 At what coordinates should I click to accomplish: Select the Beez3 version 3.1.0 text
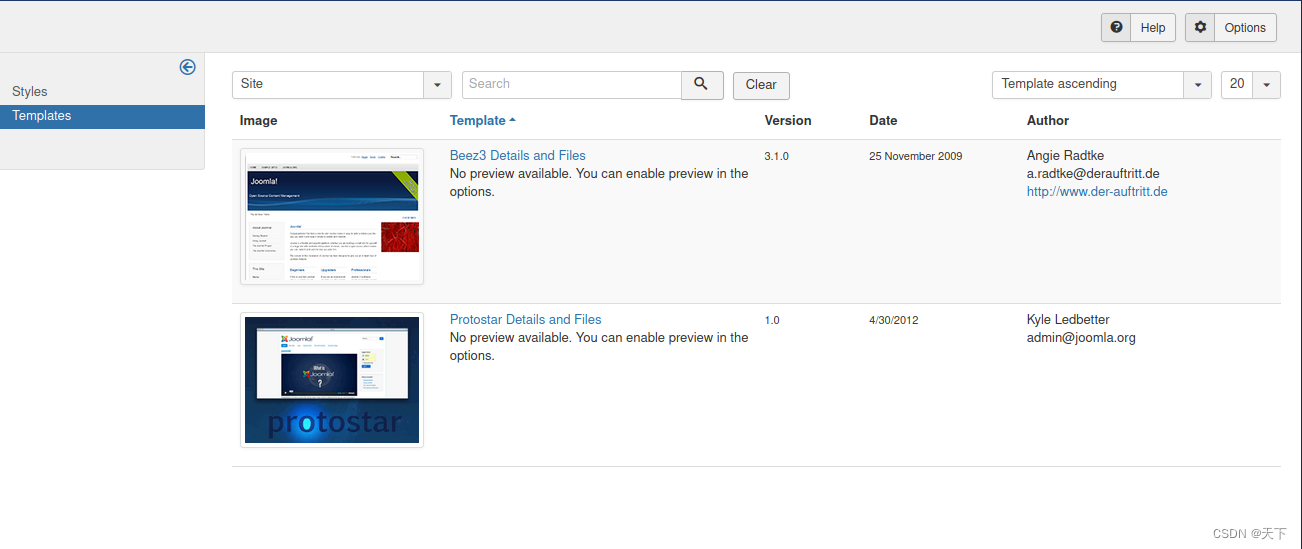click(x=777, y=156)
